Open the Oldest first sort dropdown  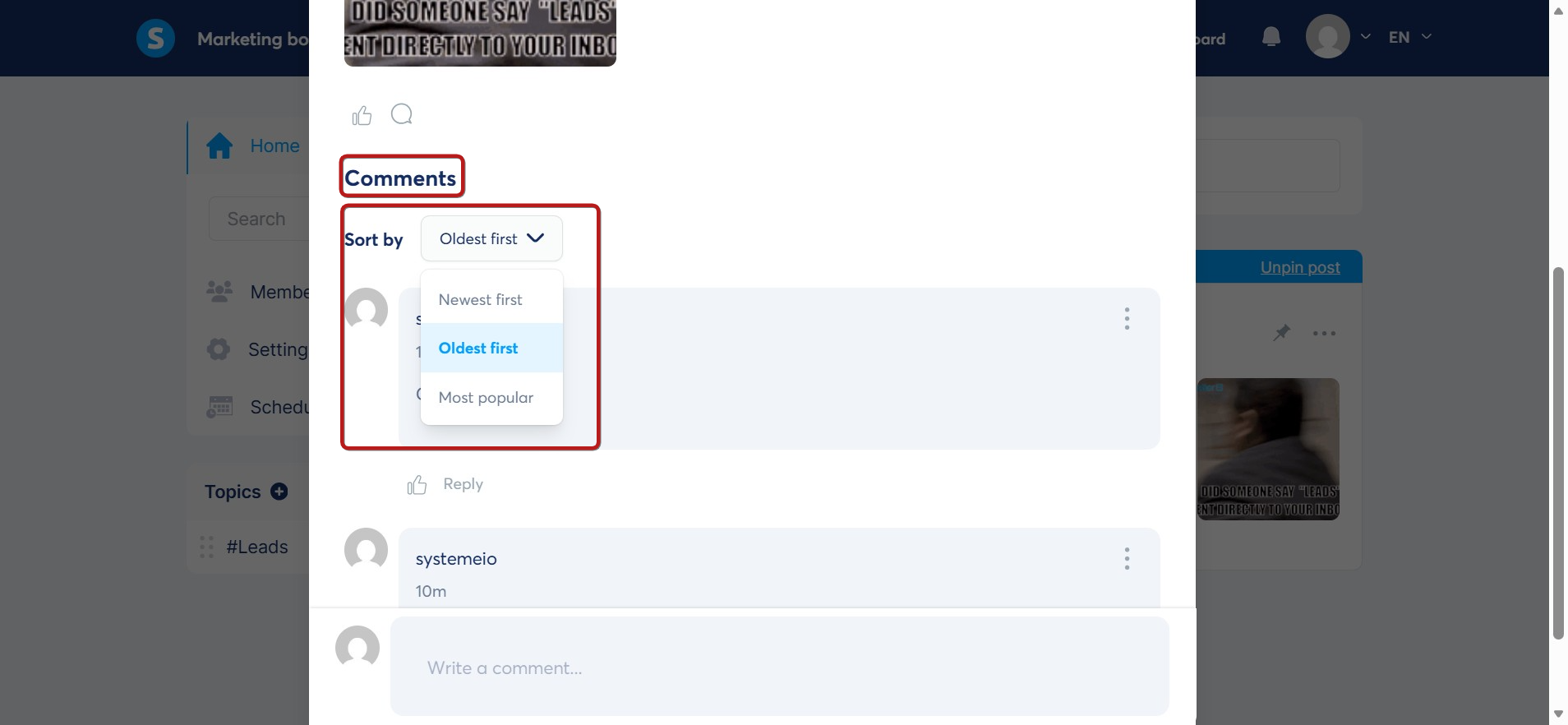click(491, 238)
